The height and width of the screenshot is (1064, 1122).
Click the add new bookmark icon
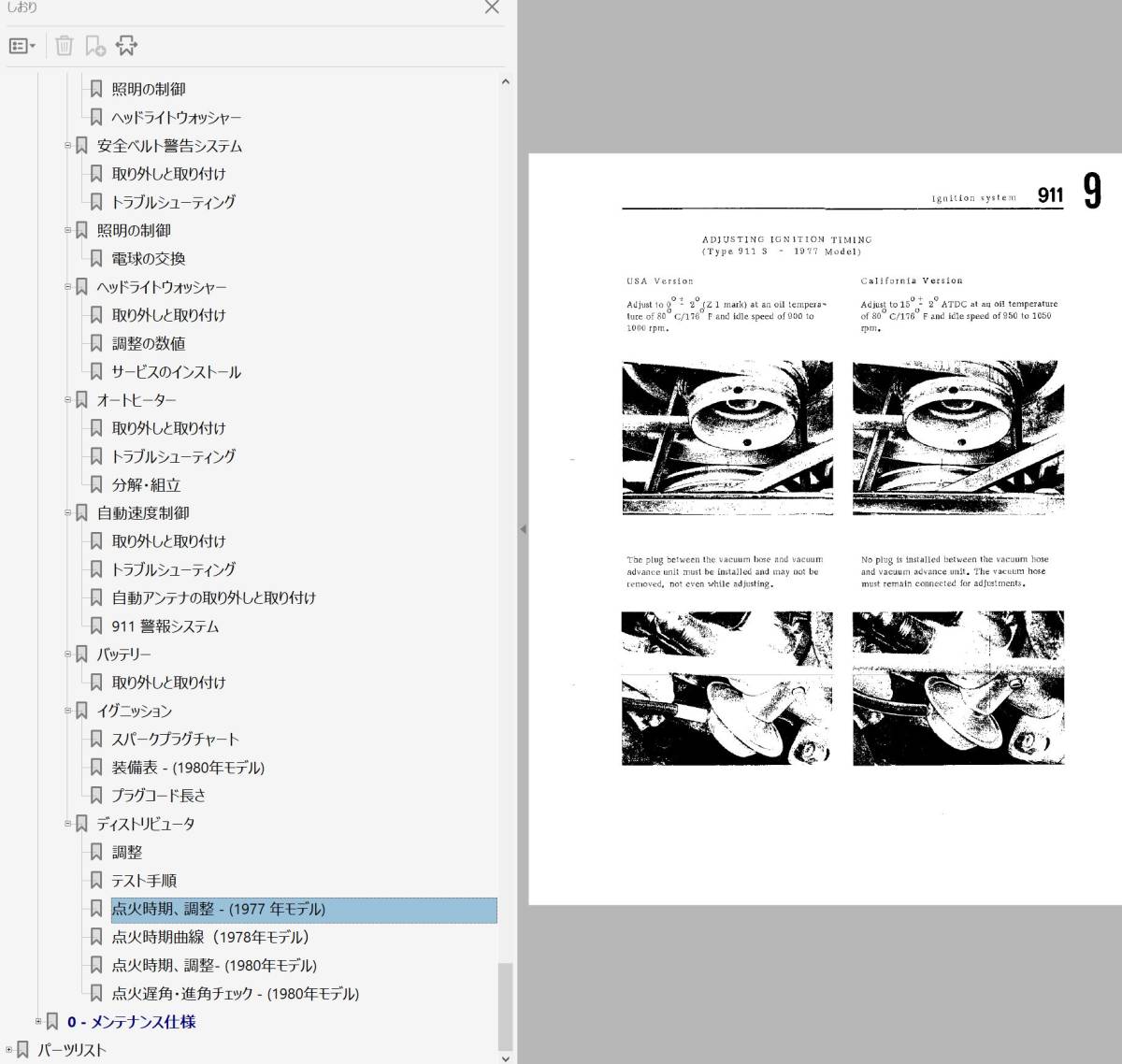(95, 45)
